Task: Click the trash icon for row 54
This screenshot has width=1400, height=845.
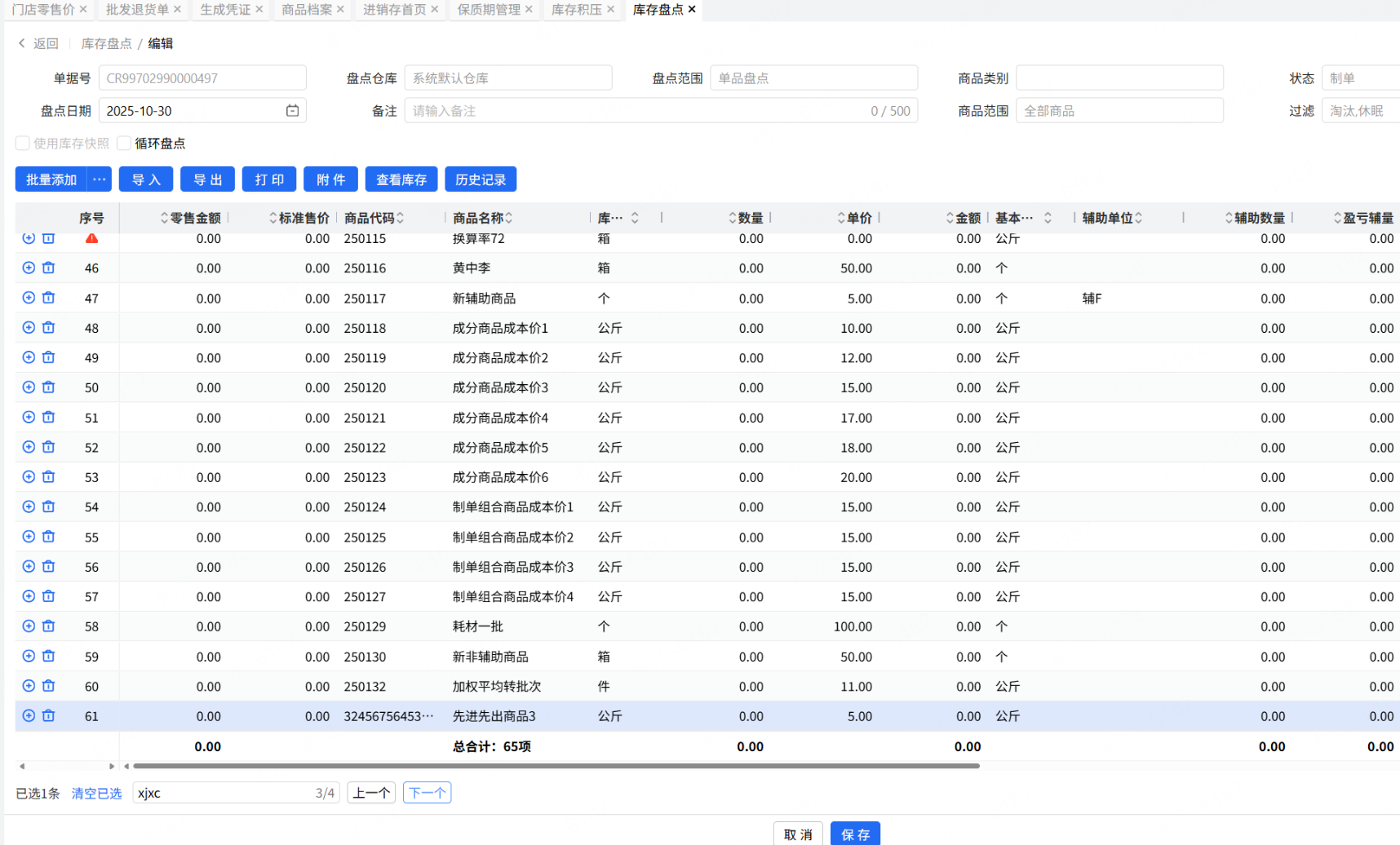Action: point(49,507)
